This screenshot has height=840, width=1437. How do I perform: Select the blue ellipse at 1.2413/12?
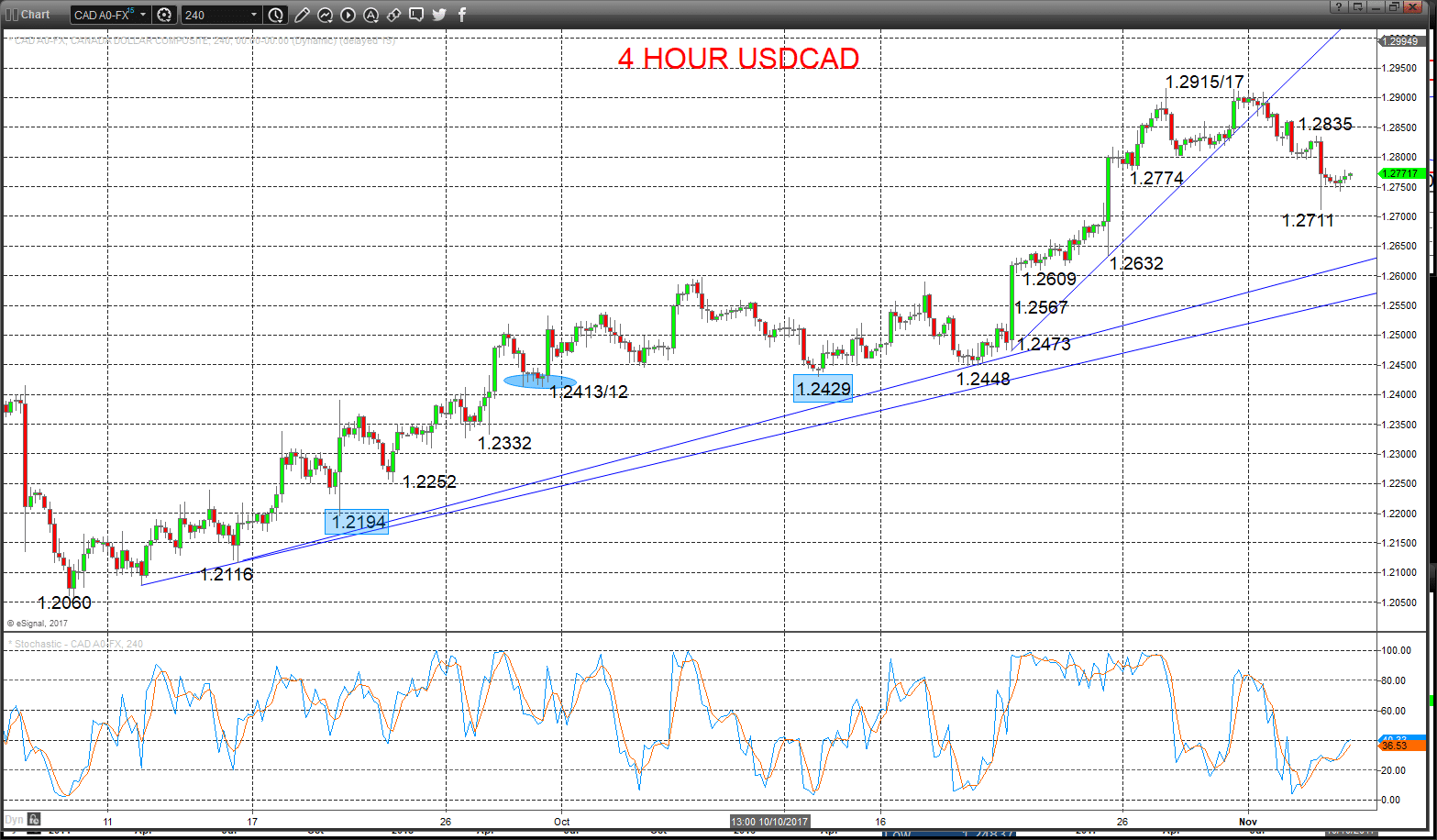pyautogui.click(x=540, y=381)
